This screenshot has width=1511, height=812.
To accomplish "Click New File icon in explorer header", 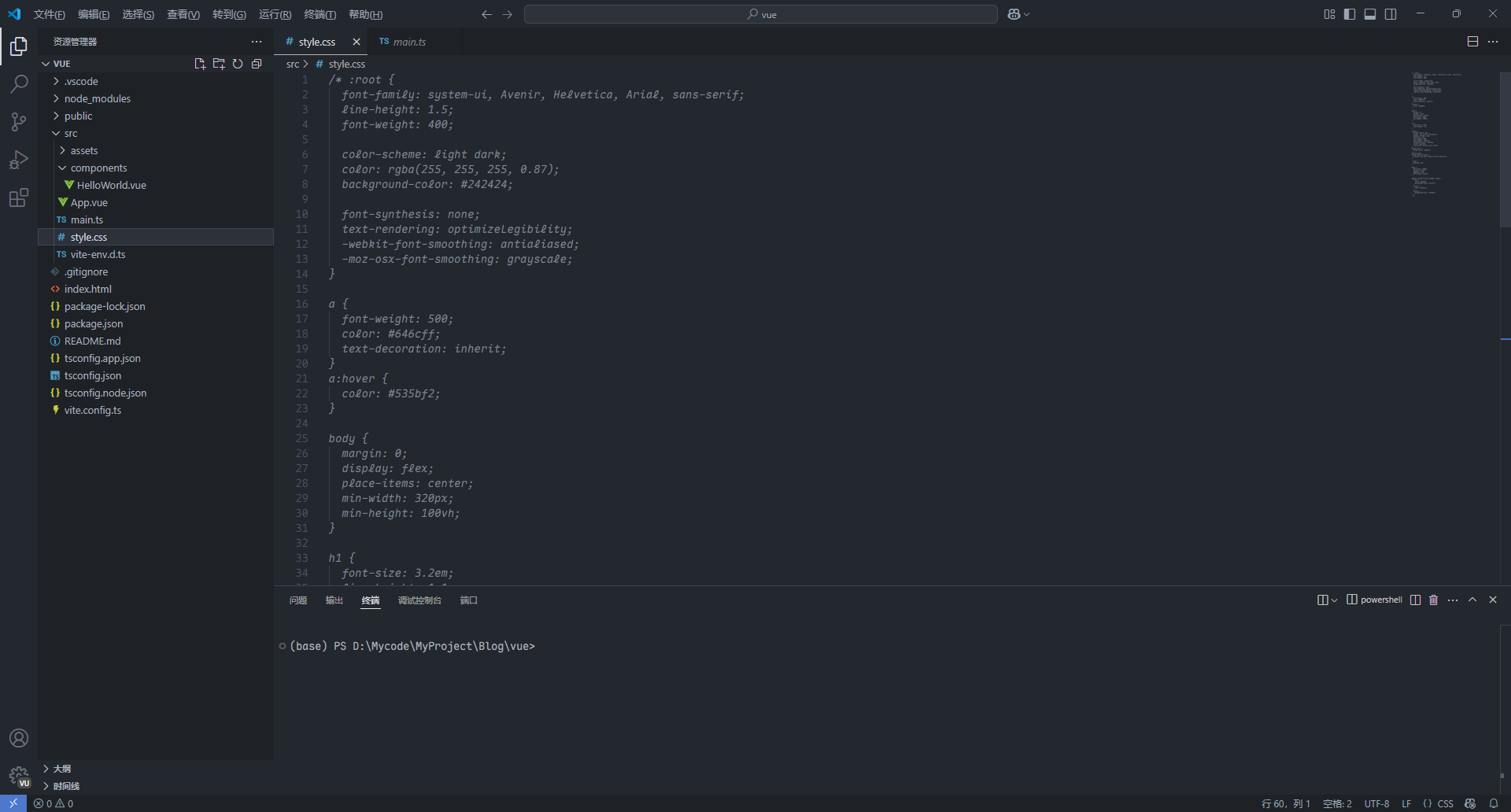I will 200,64.
